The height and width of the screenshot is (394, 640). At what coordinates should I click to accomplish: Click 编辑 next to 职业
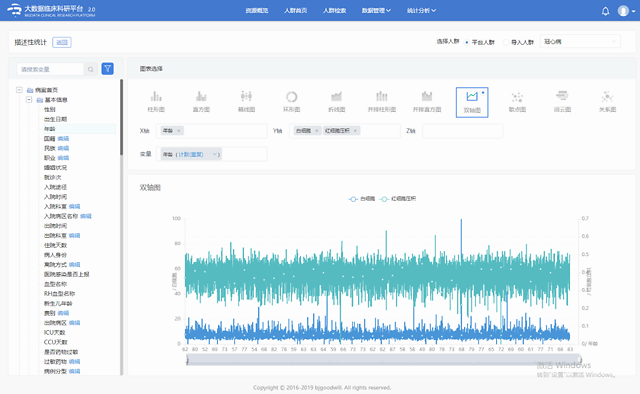(63, 158)
